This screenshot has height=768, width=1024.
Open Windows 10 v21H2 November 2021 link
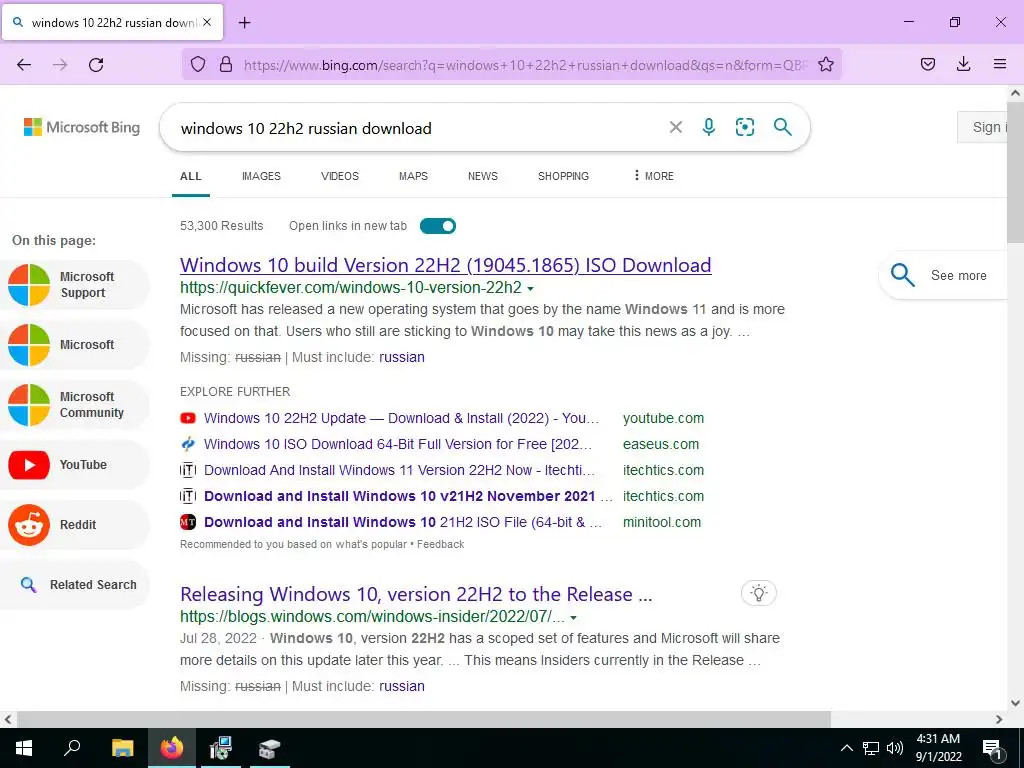[x=408, y=496]
